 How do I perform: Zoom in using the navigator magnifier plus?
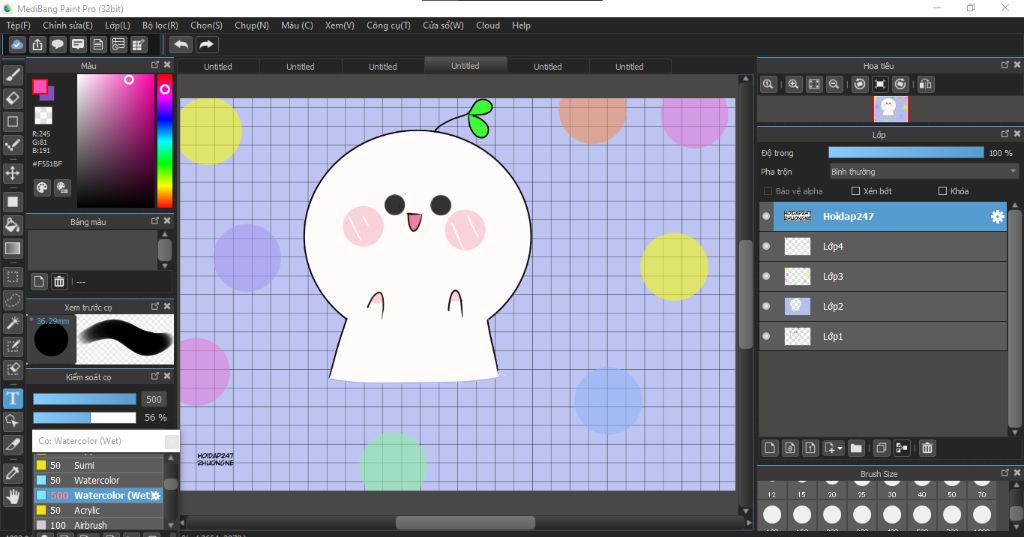tap(793, 85)
